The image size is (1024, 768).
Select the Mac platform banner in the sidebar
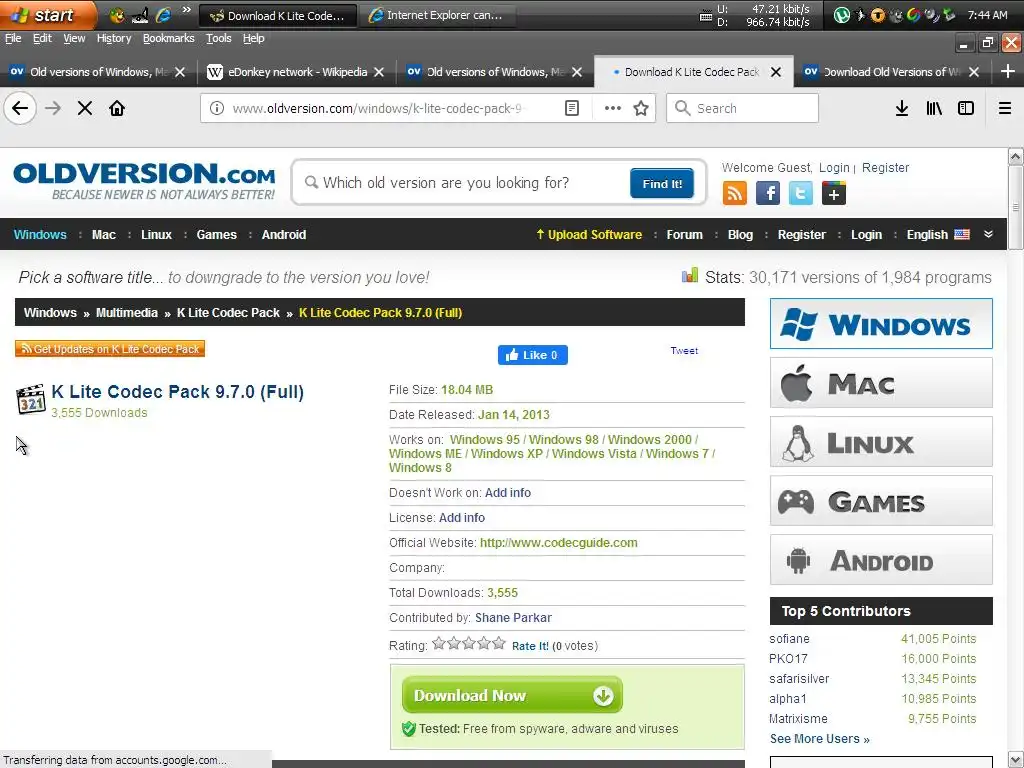coord(881,383)
